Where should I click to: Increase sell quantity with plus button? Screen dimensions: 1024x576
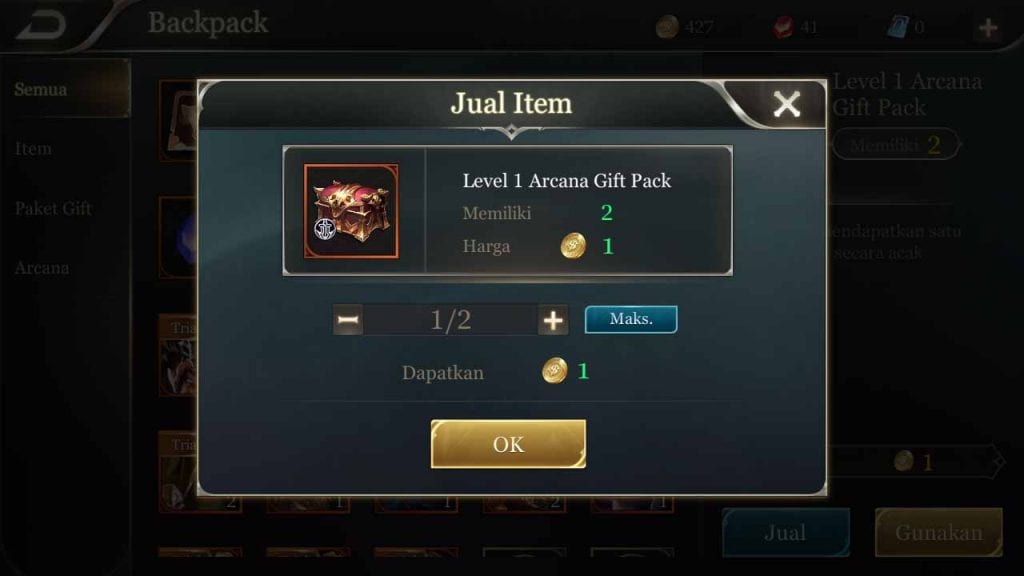click(552, 320)
